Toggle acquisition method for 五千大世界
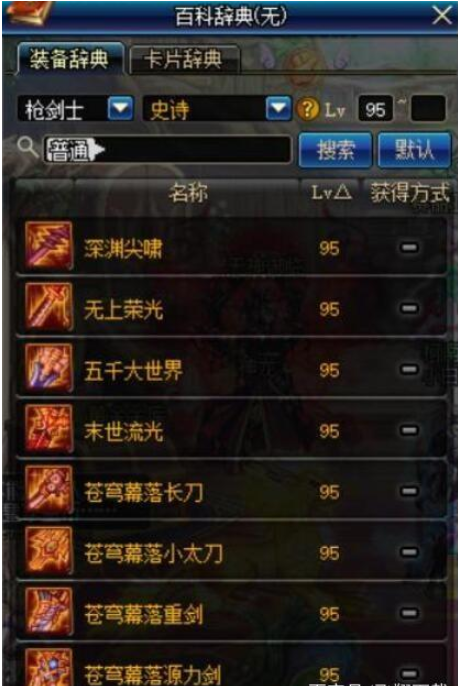The height and width of the screenshot is (686, 458). click(409, 370)
